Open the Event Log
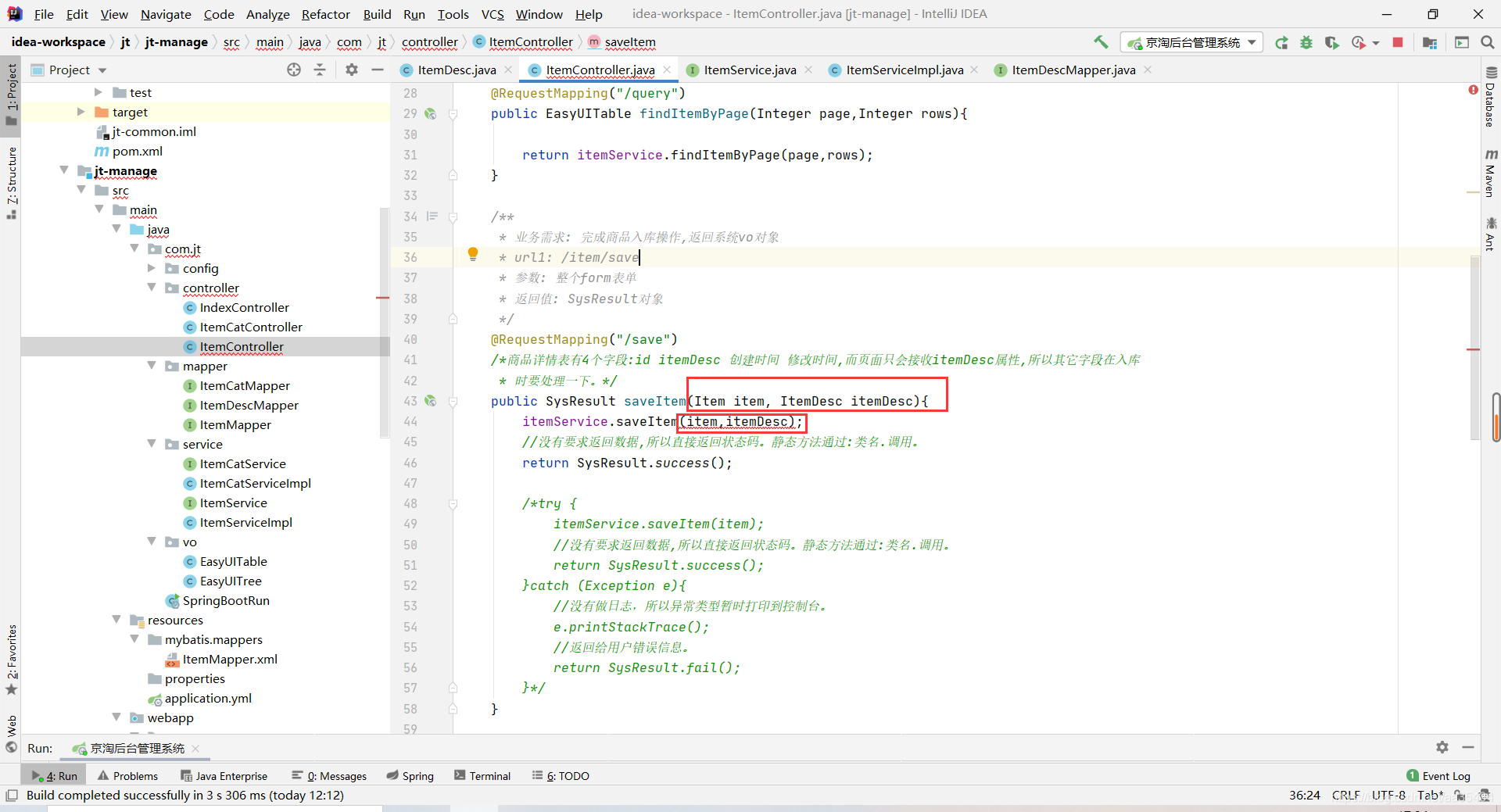Image resolution: width=1501 pixels, height=812 pixels. click(1438, 775)
